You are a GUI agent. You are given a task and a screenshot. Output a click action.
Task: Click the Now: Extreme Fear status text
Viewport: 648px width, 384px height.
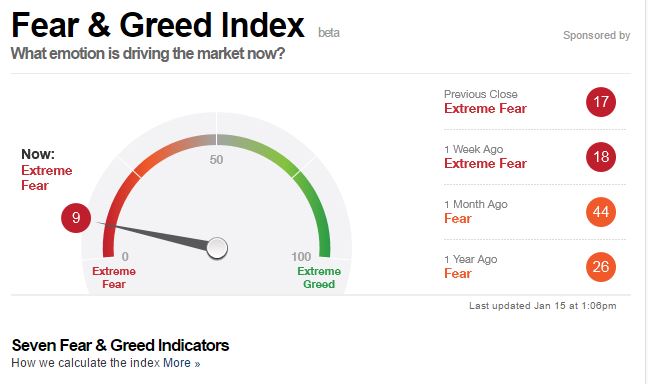47,170
